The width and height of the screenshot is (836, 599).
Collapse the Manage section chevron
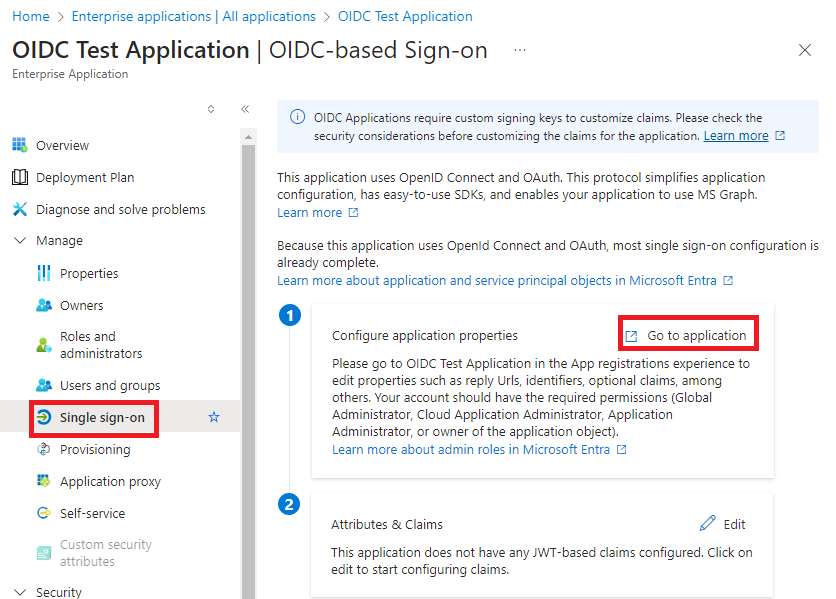click(x=20, y=241)
